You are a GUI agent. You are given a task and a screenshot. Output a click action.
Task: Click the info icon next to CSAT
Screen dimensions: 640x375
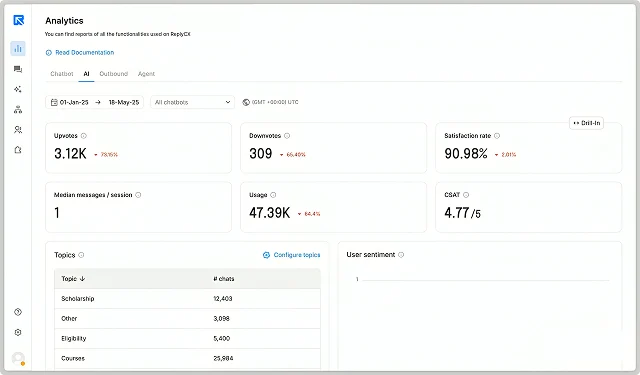tap(466, 195)
